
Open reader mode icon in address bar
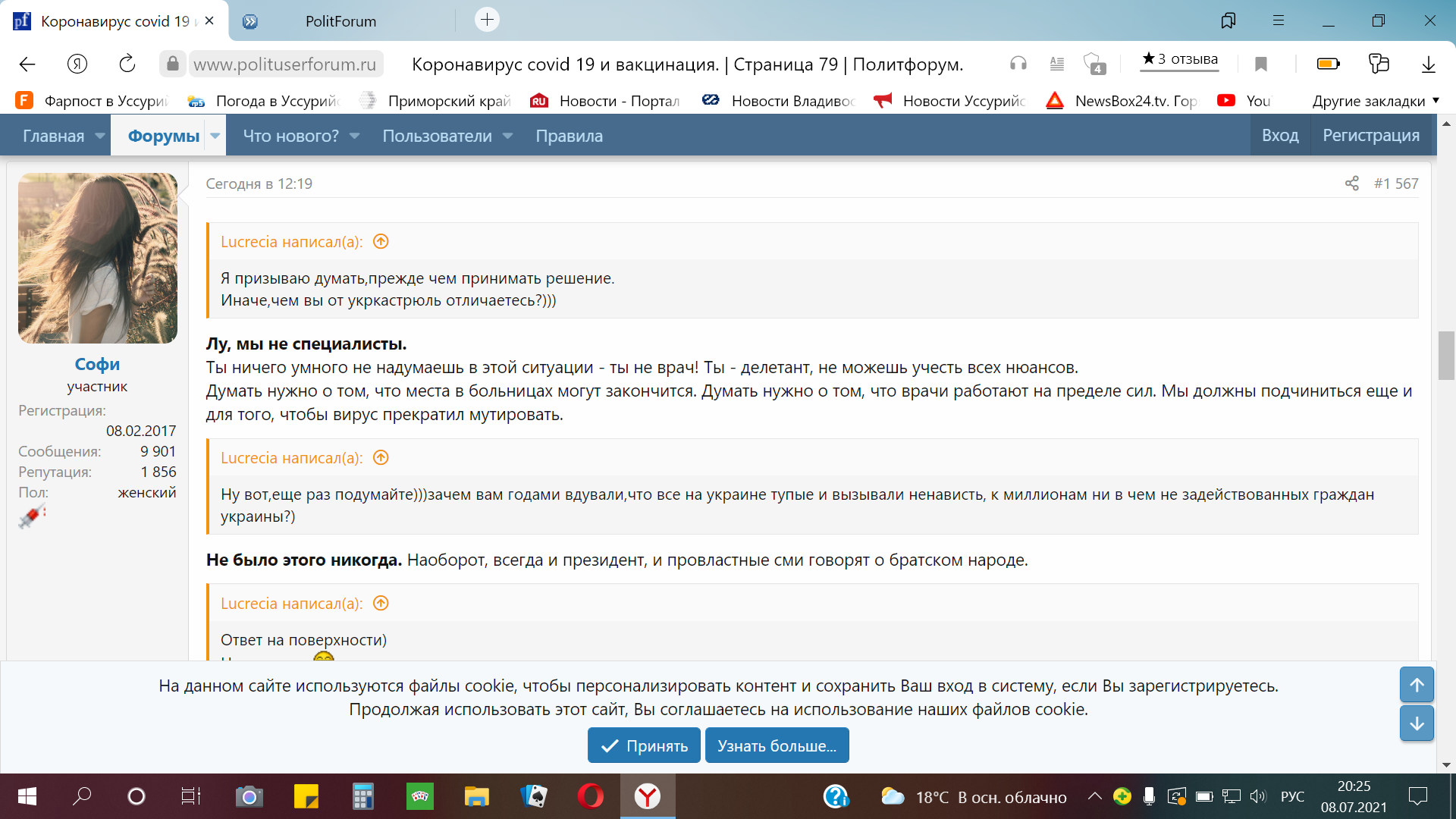[1056, 64]
